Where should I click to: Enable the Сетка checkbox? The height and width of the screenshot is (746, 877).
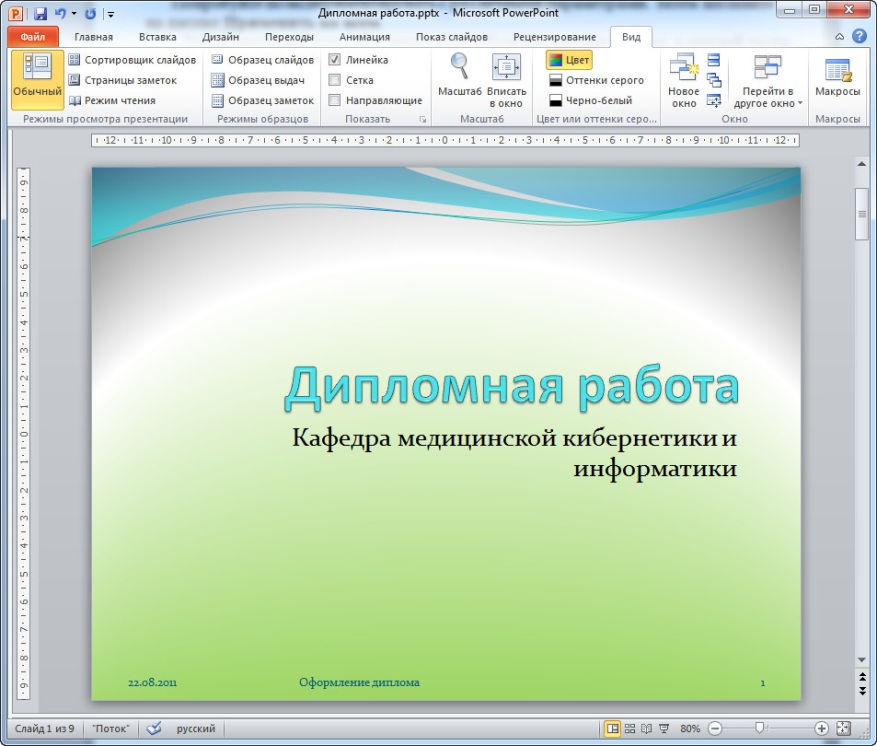(334, 80)
